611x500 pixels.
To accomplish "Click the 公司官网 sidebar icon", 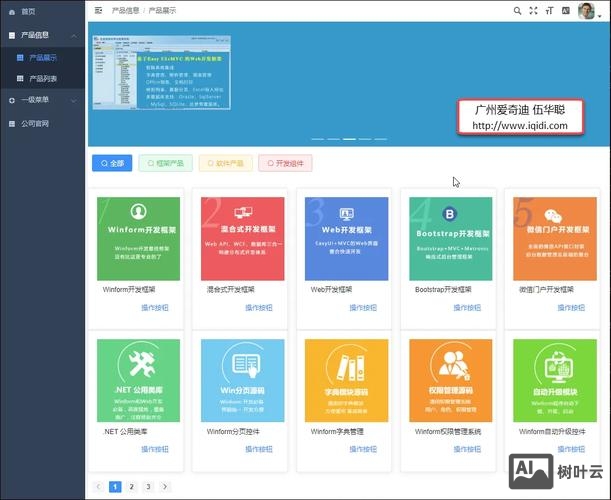I will [12, 124].
